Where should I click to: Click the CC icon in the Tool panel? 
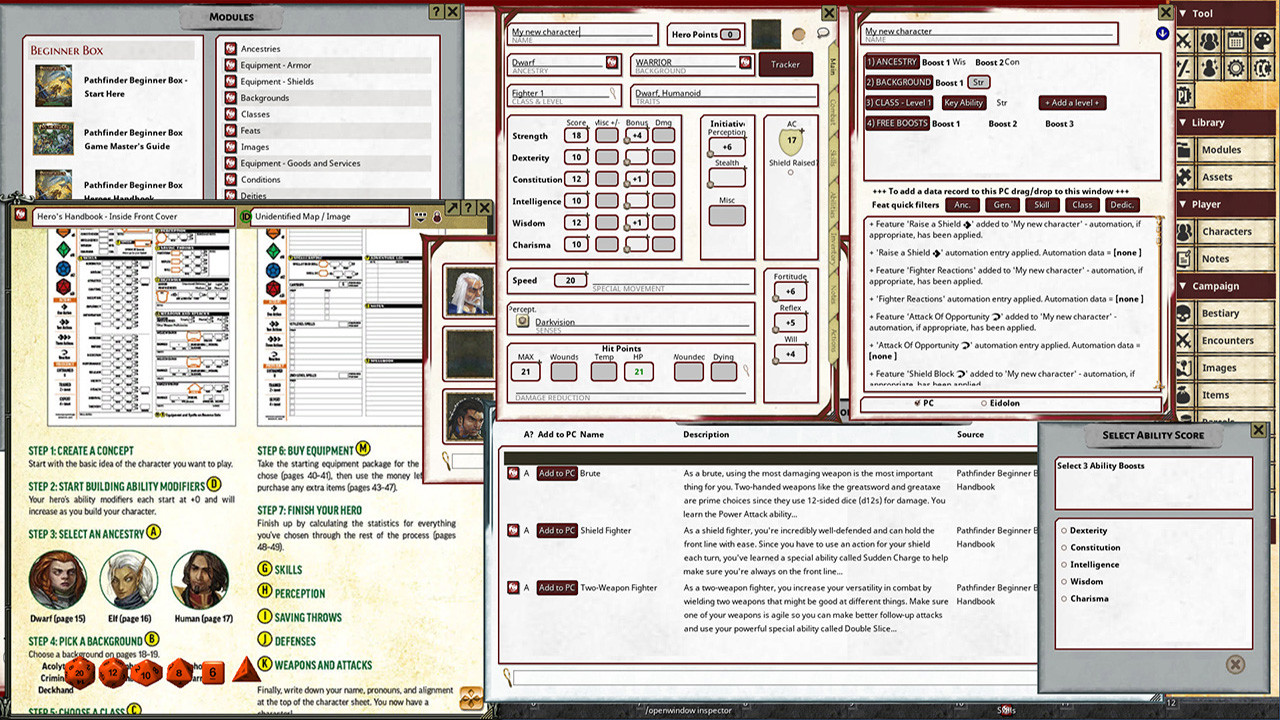click(x=1262, y=67)
